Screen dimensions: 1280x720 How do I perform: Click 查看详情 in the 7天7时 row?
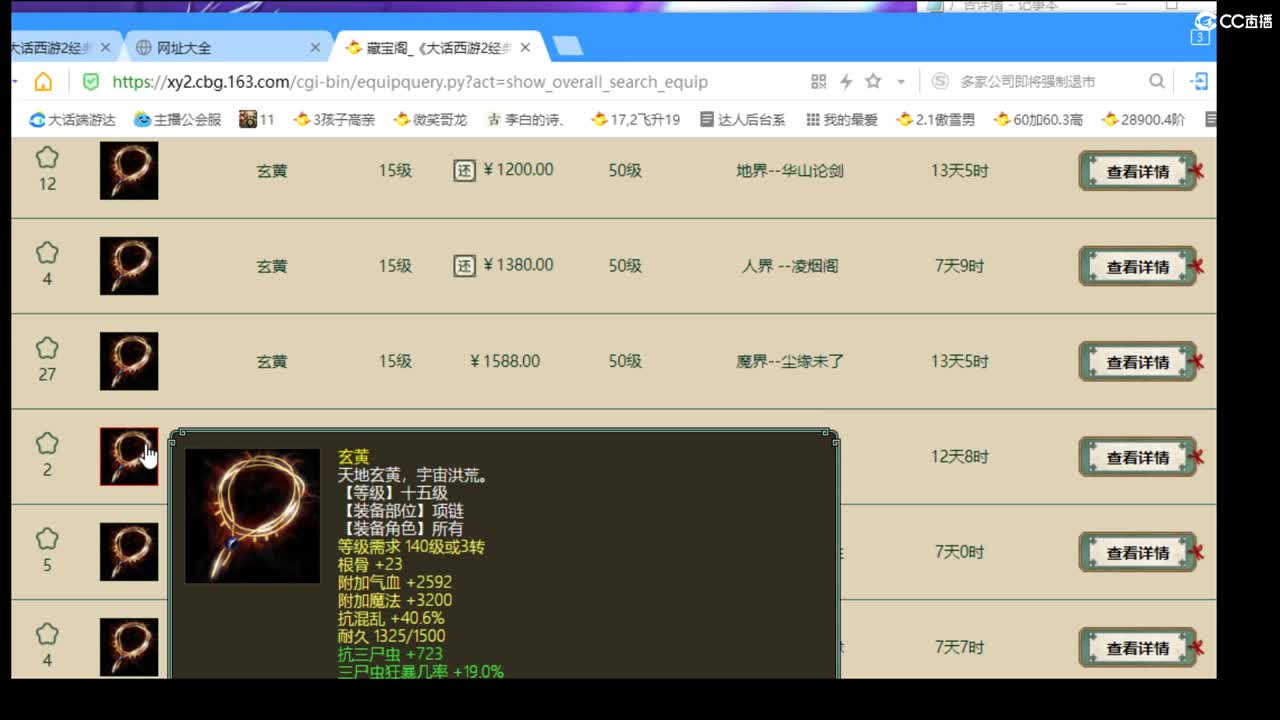coord(1138,648)
